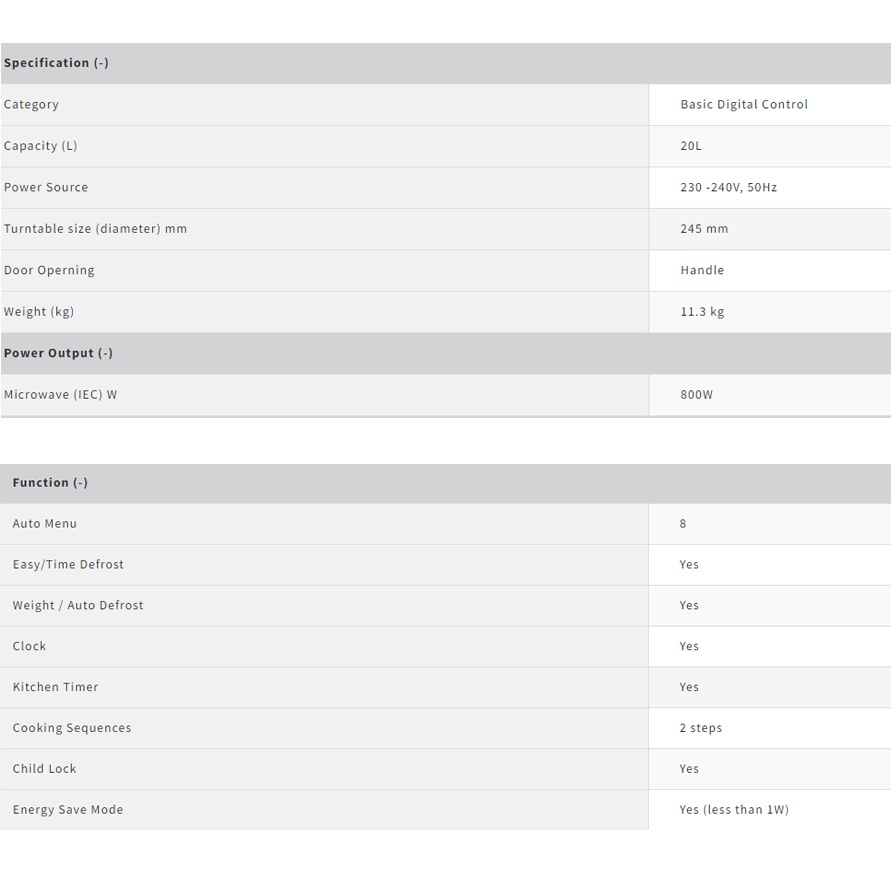Click the Category row label
Image resolution: width=891 pixels, height=891 pixels.
(31, 104)
